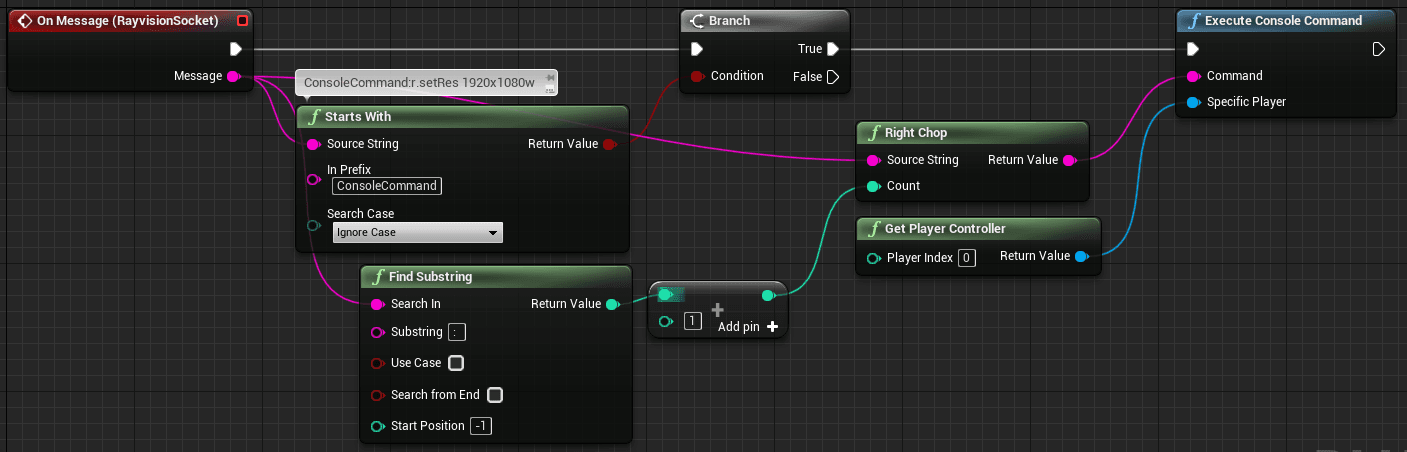Click the Message output pin on On Message
This screenshot has width=1407, height=452.
point(233,76)
